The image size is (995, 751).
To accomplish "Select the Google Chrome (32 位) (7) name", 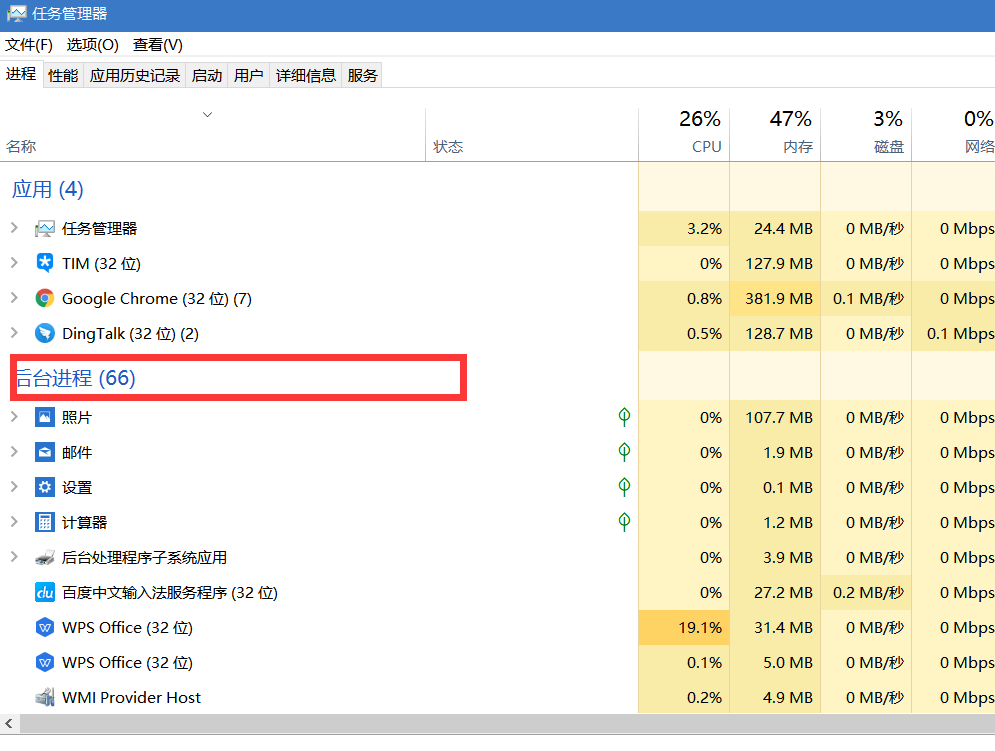I will pos(157,298).
